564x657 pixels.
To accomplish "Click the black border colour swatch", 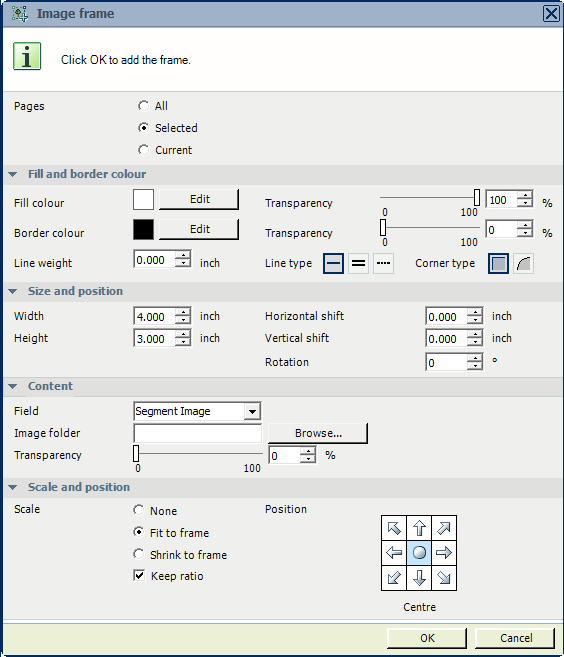I will 143,230.
